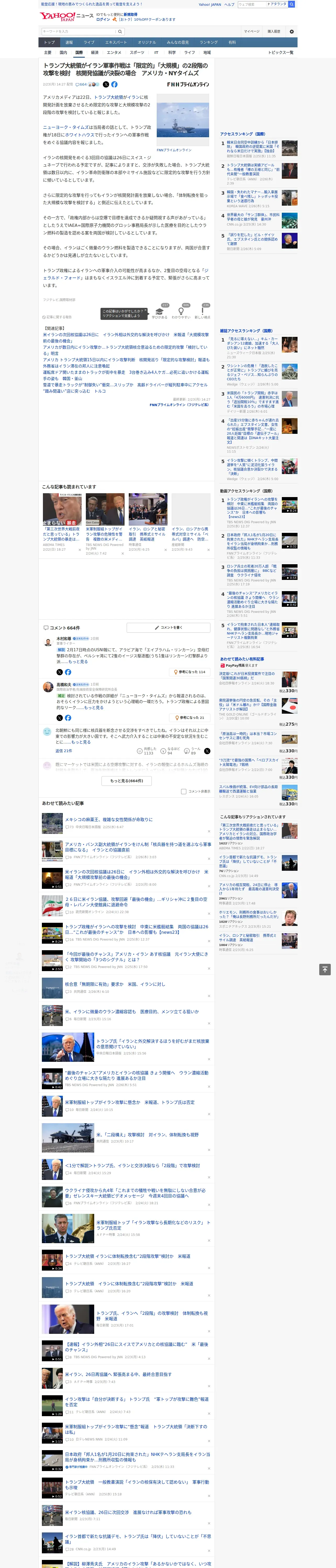Expand 木村和尊 comment with もっと見る
The width and height of the screenshot is (336, 1568).
pyautogui.click(x=78, y=662)
